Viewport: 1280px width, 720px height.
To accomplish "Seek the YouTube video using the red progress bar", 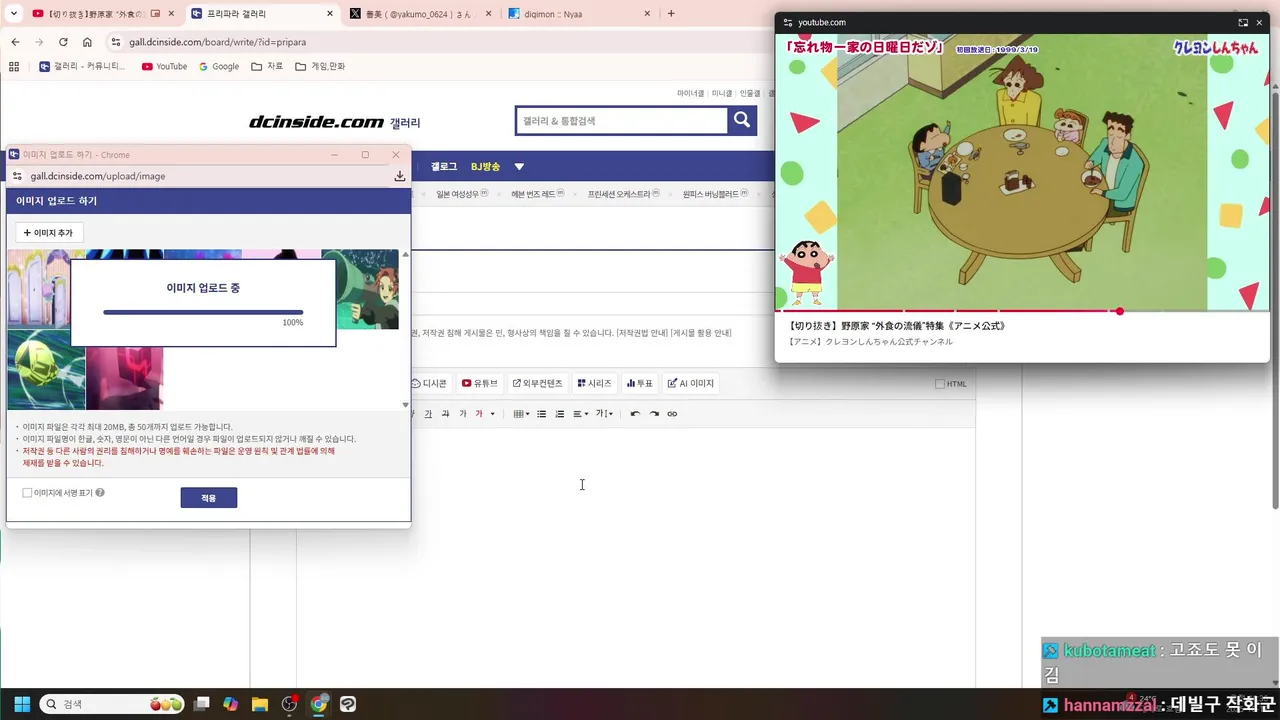I will click(1022, 311).
